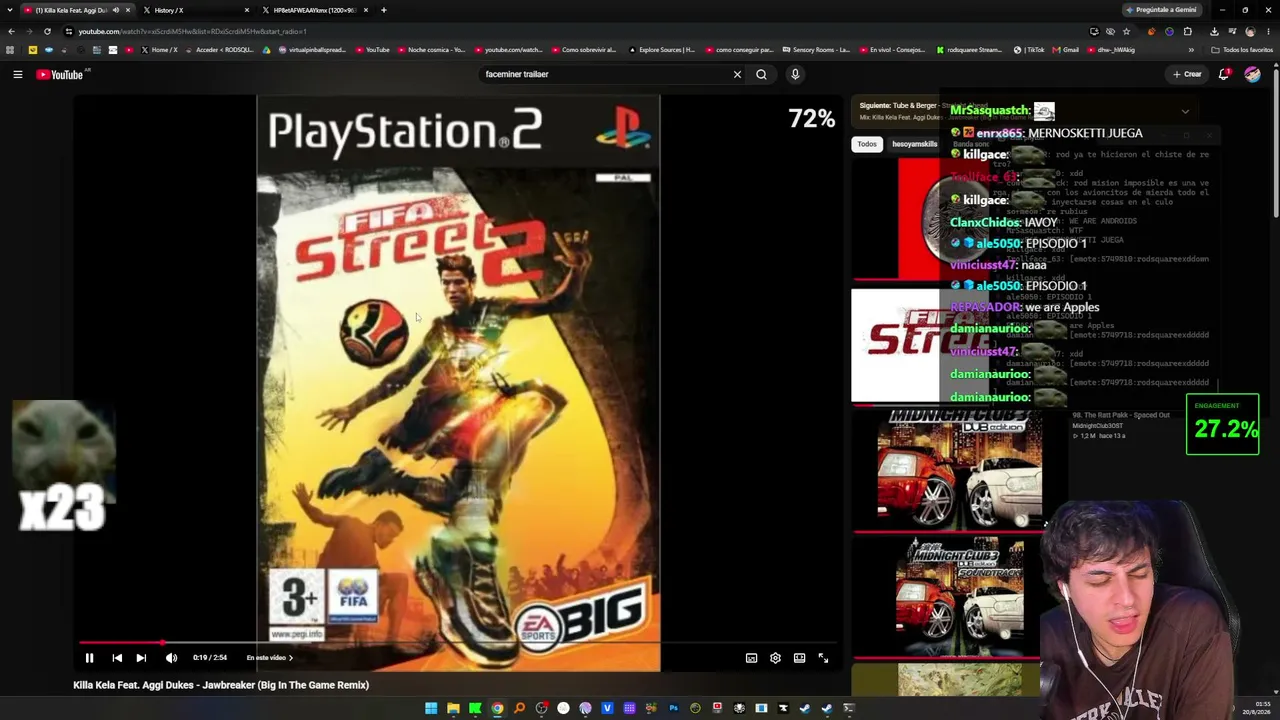This screenshot has width=1280, height=720.
Task: Open 'Todos los favoritos' folder
Action: tap(1242, 50)
